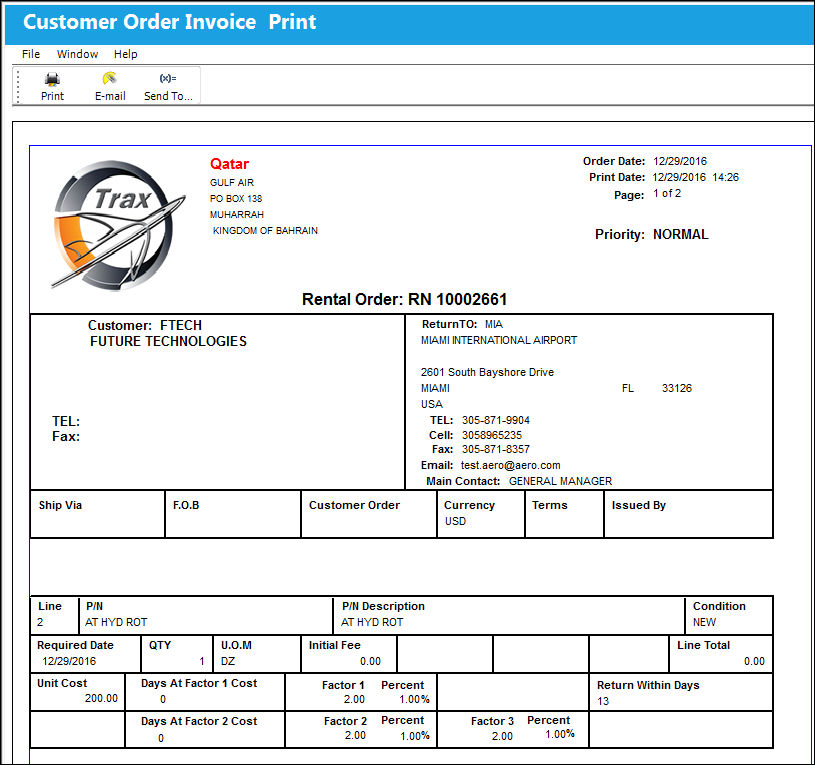
Task: Open the Window menu
Action: point(77,54)
